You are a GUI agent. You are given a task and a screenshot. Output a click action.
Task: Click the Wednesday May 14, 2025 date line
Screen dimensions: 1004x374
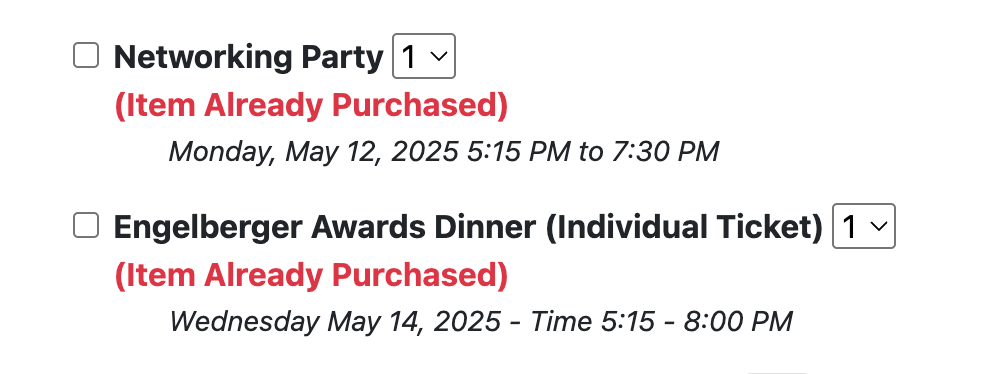click(x=482, y=321)
